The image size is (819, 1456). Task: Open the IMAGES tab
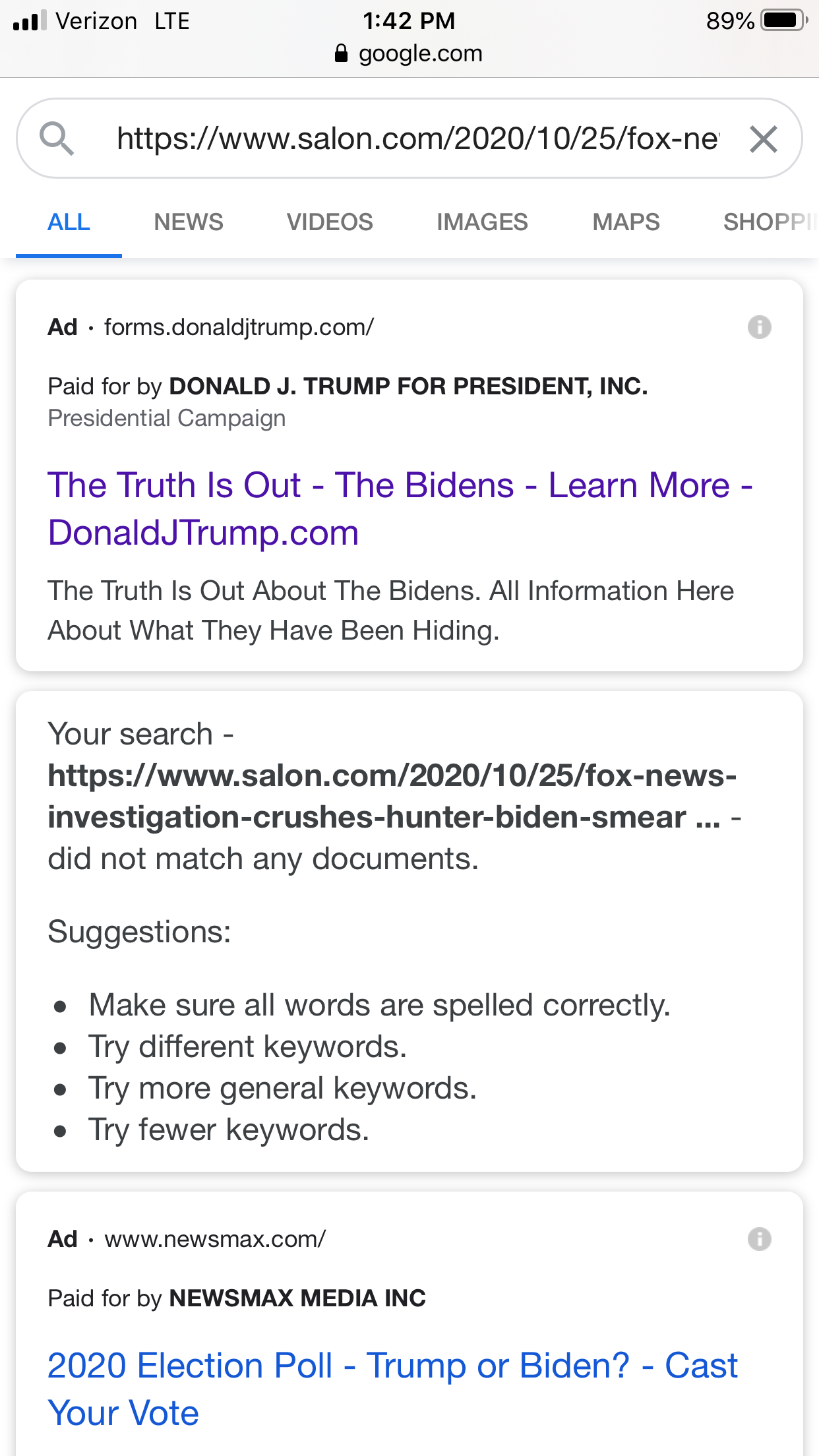click(x=482, y=222)
